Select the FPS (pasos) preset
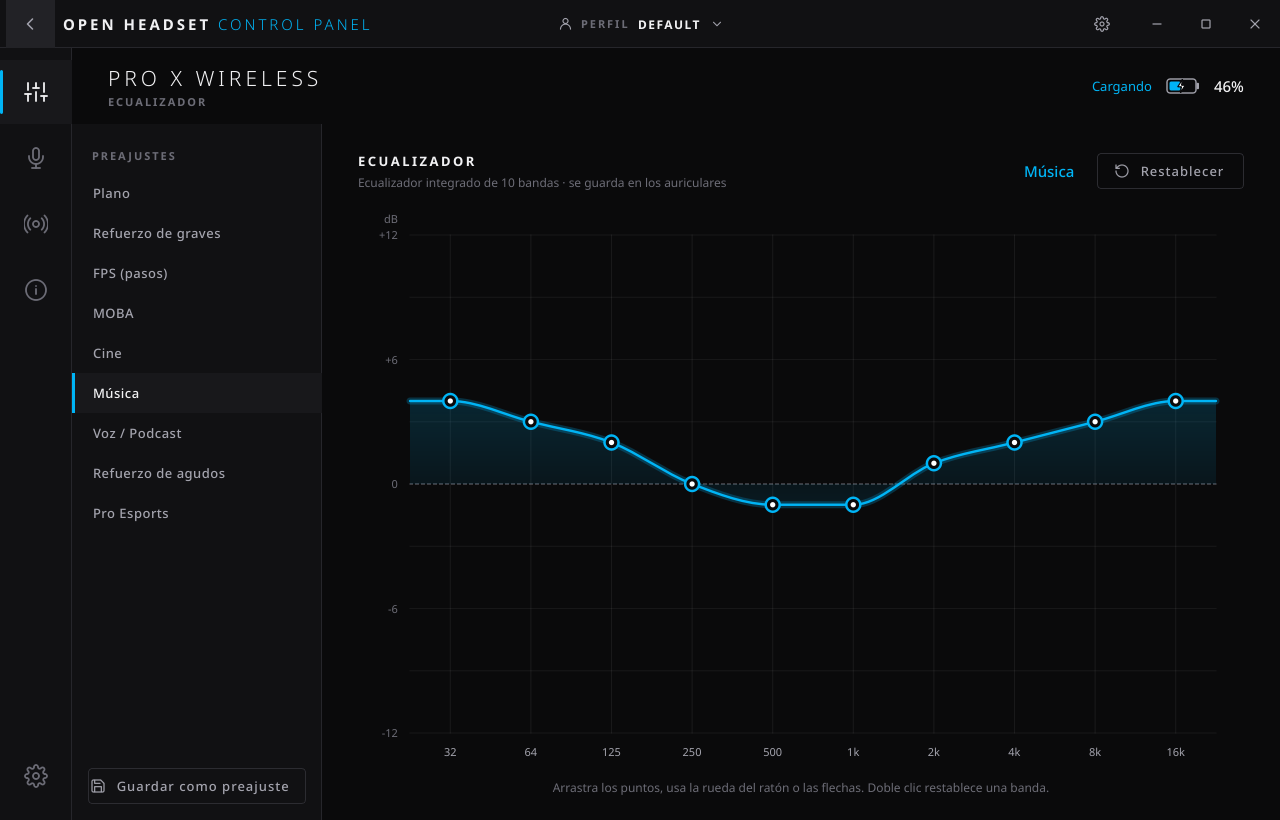Screen dimensions: 1280x820 (197, 273)
